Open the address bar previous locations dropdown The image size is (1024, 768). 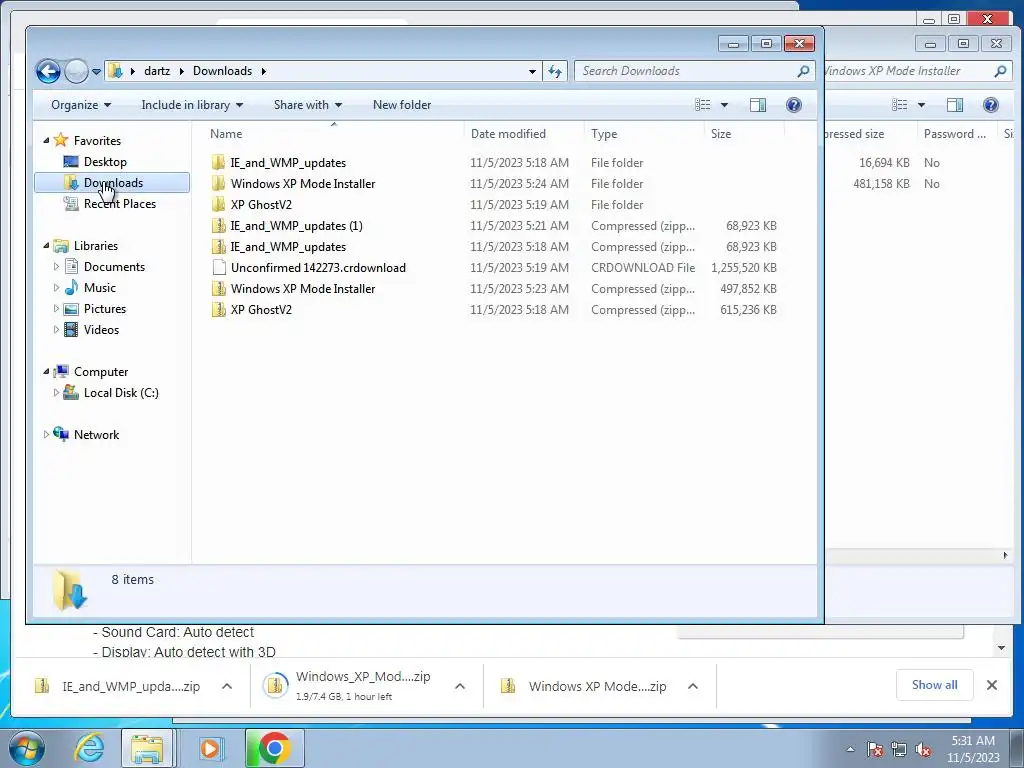532,71
